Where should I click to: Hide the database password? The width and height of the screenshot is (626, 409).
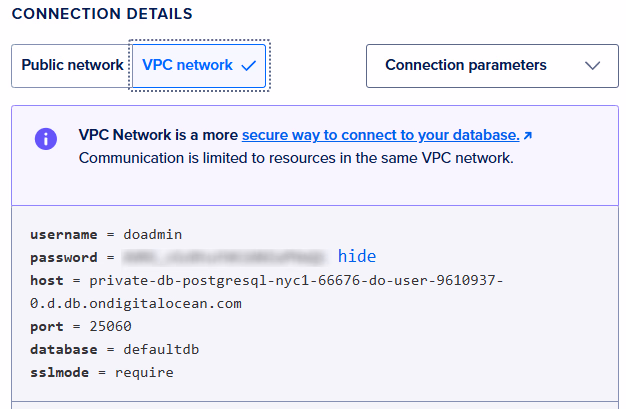pos(356,256)
